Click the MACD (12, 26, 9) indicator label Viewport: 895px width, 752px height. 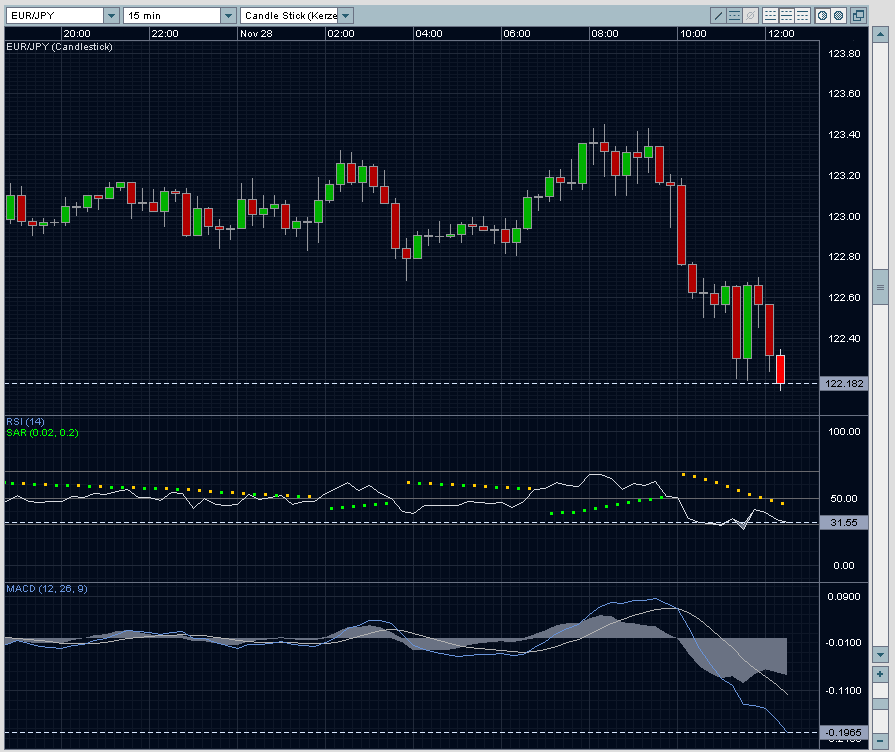[47, 589]
